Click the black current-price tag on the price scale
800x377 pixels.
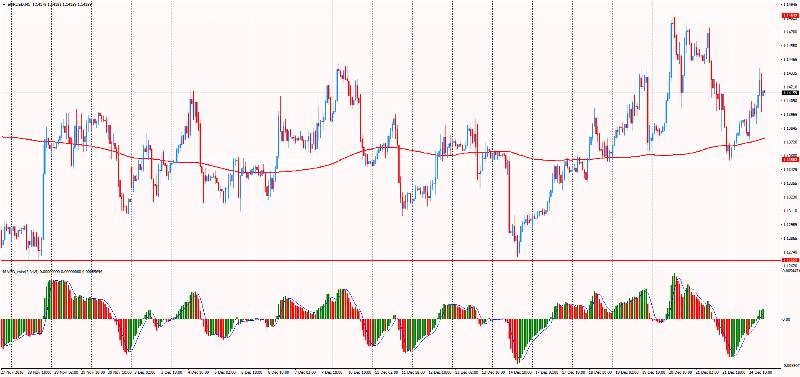coord(790,93)
